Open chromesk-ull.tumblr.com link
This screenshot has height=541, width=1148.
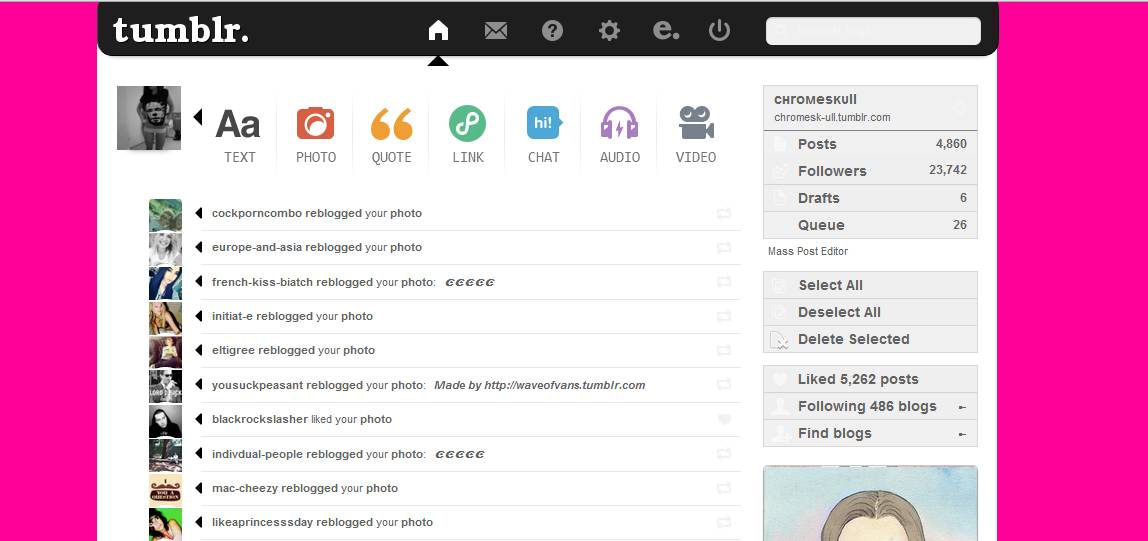click(x=832, y=117)
